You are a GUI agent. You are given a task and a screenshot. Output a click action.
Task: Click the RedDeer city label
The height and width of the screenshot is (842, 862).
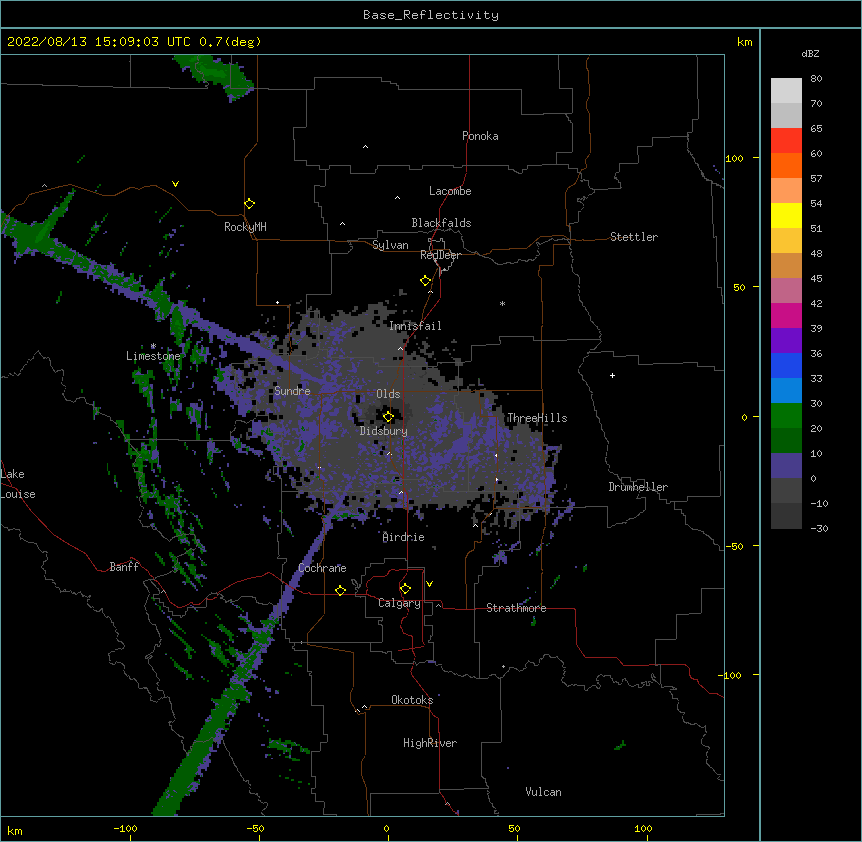[x=440, y=256]
